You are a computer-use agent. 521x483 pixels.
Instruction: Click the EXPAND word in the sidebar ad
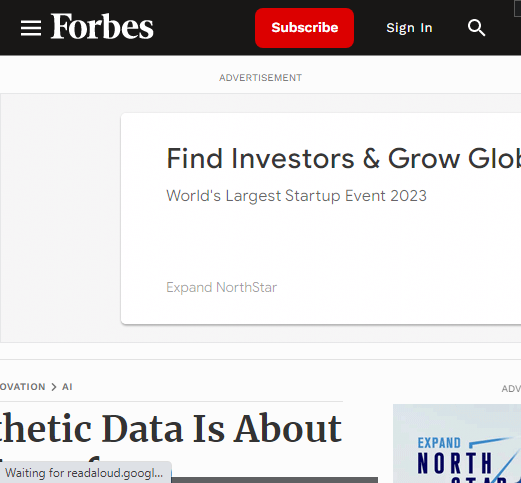pos(439,443)
